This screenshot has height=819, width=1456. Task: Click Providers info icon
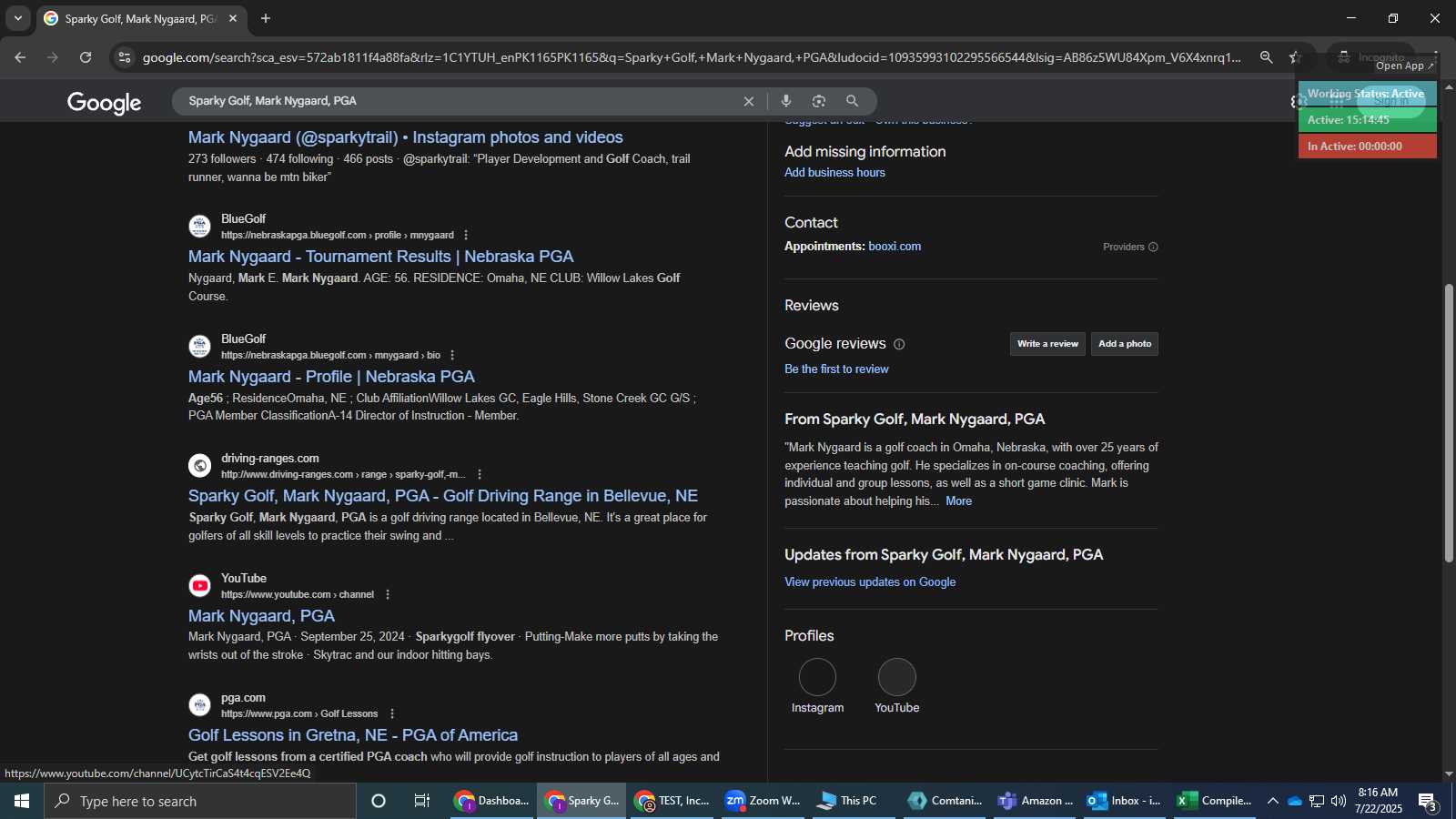[x=1153, y=247]
